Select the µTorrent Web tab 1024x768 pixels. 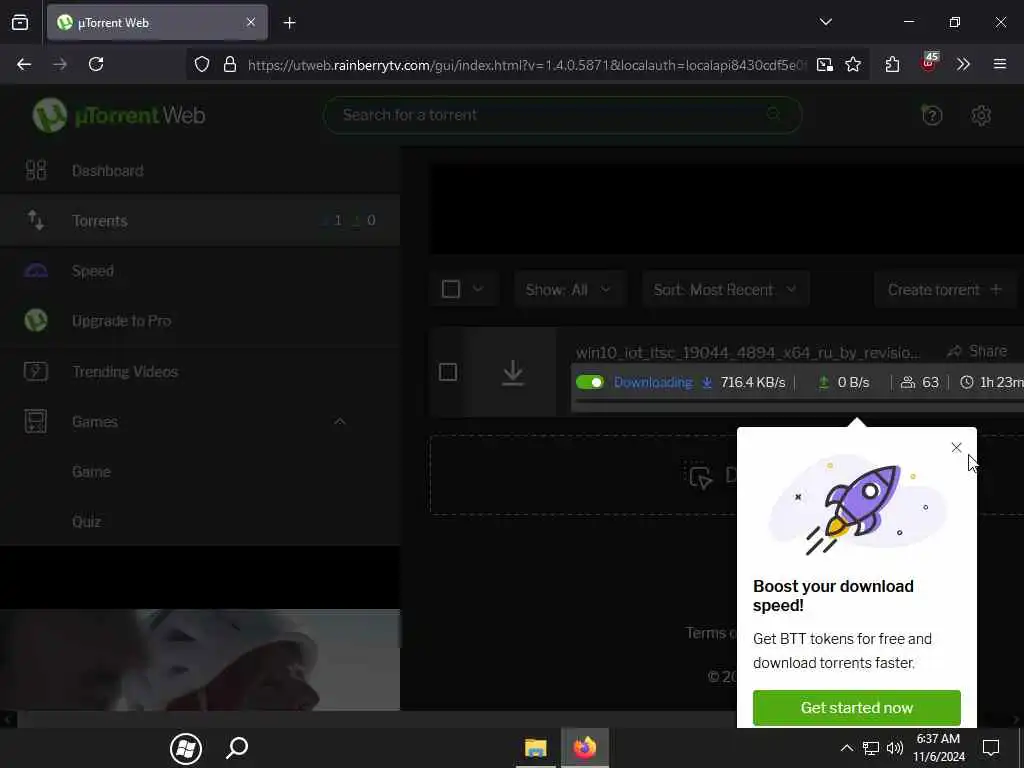coord(157,23)
